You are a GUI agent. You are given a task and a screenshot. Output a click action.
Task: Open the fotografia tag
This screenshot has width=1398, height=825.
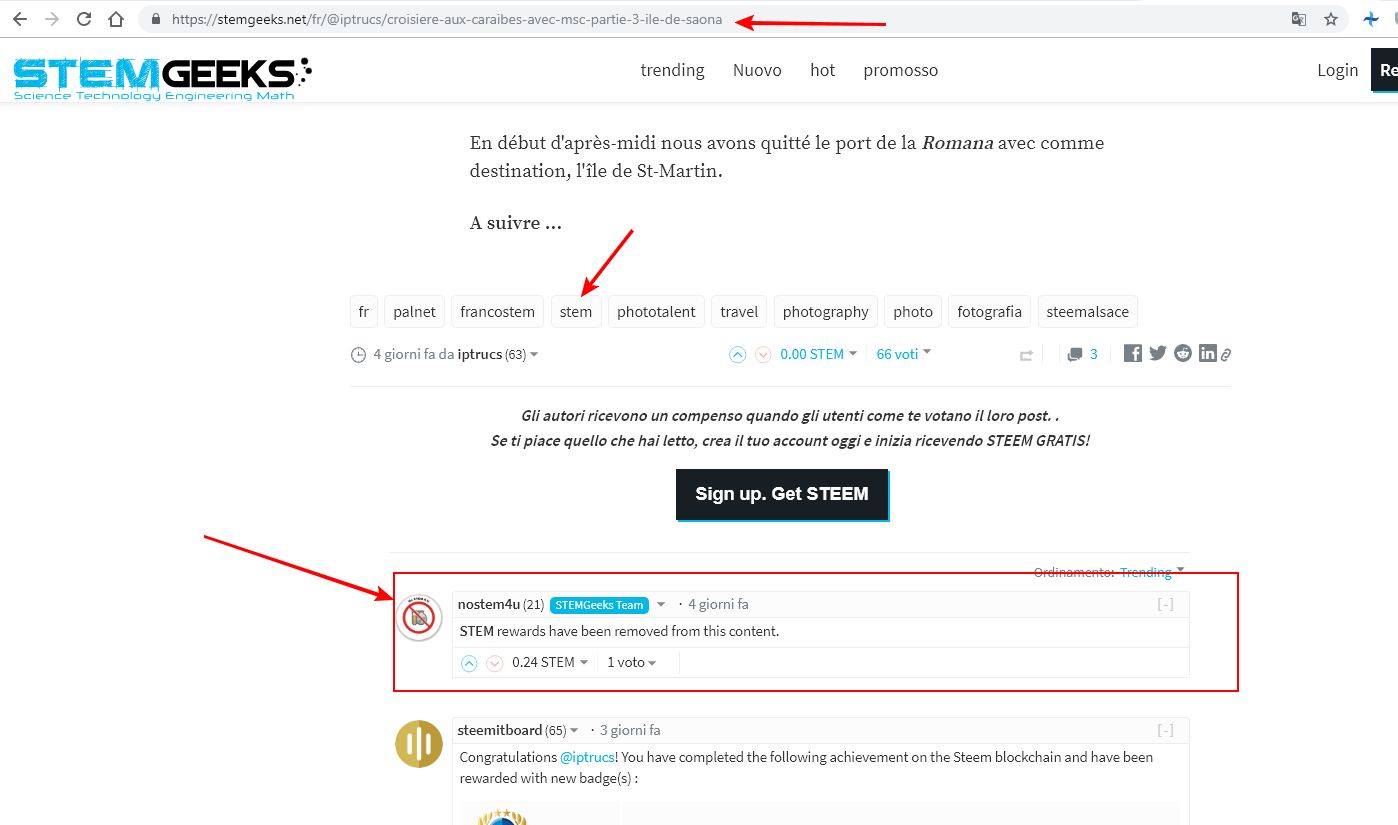(990, 312)
